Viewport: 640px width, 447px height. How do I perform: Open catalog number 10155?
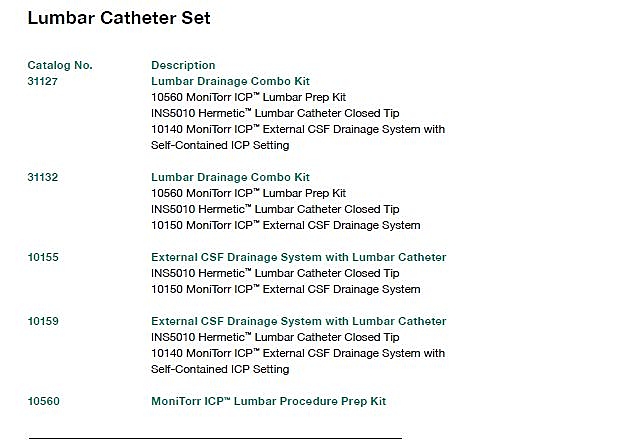pyautogui.click(x=43, y=257)
